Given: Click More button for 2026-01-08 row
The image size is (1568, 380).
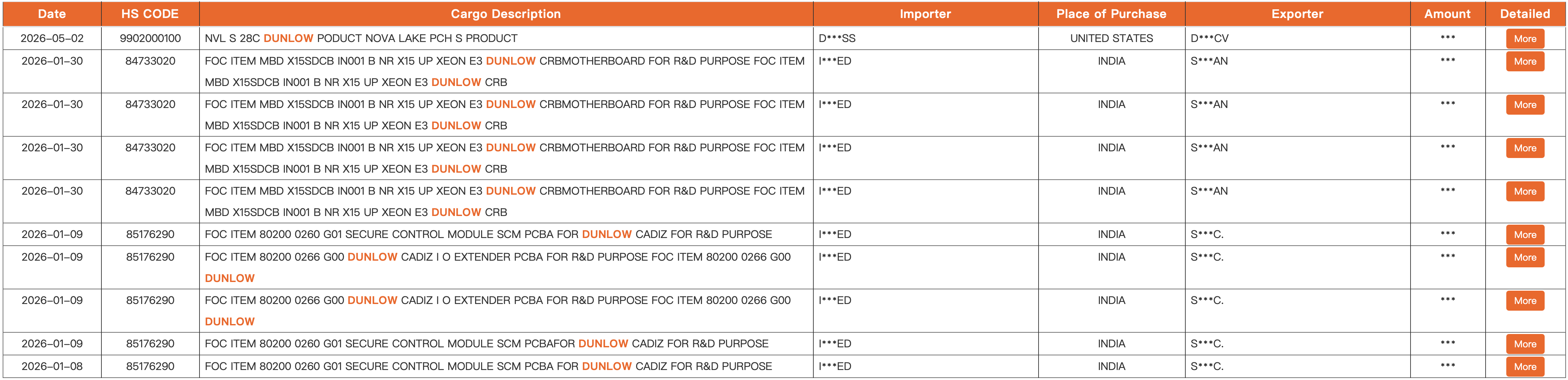Looking at the screenshot, I should click(x=1525, y=367).
